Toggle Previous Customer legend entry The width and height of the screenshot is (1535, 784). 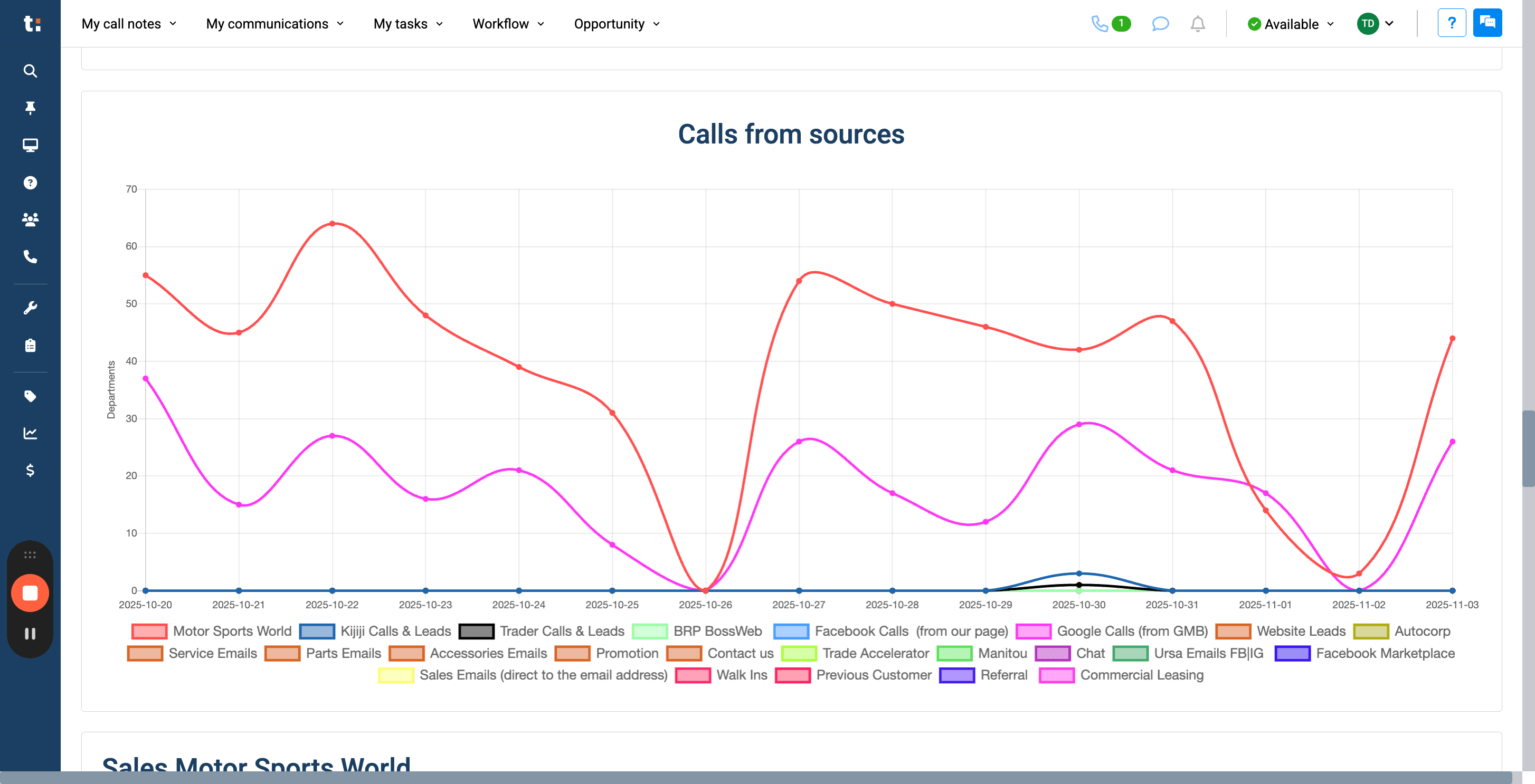coord(852,675)
